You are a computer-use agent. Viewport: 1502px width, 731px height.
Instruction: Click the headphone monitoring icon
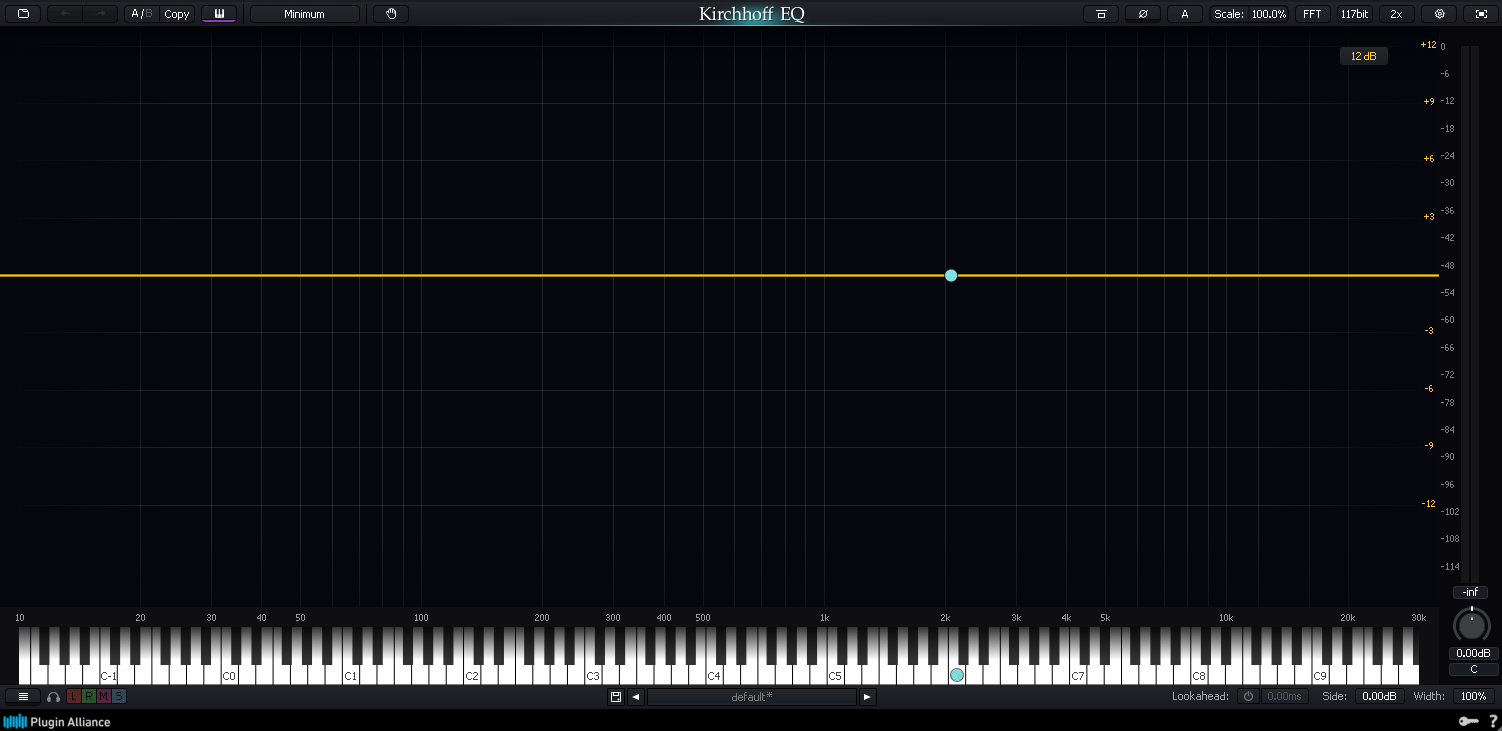(x=53, y=697)
